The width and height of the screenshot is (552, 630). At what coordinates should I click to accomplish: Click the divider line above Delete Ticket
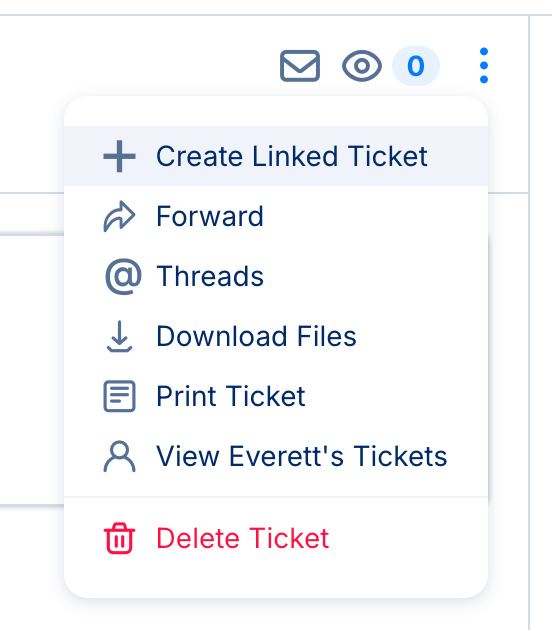pos(276,497)
